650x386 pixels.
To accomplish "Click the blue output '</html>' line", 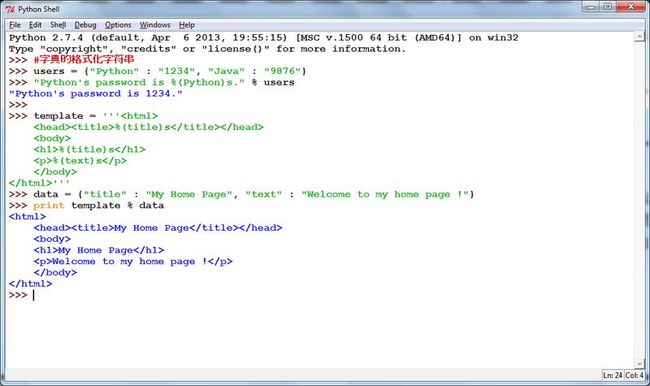I will coord(31,284).
